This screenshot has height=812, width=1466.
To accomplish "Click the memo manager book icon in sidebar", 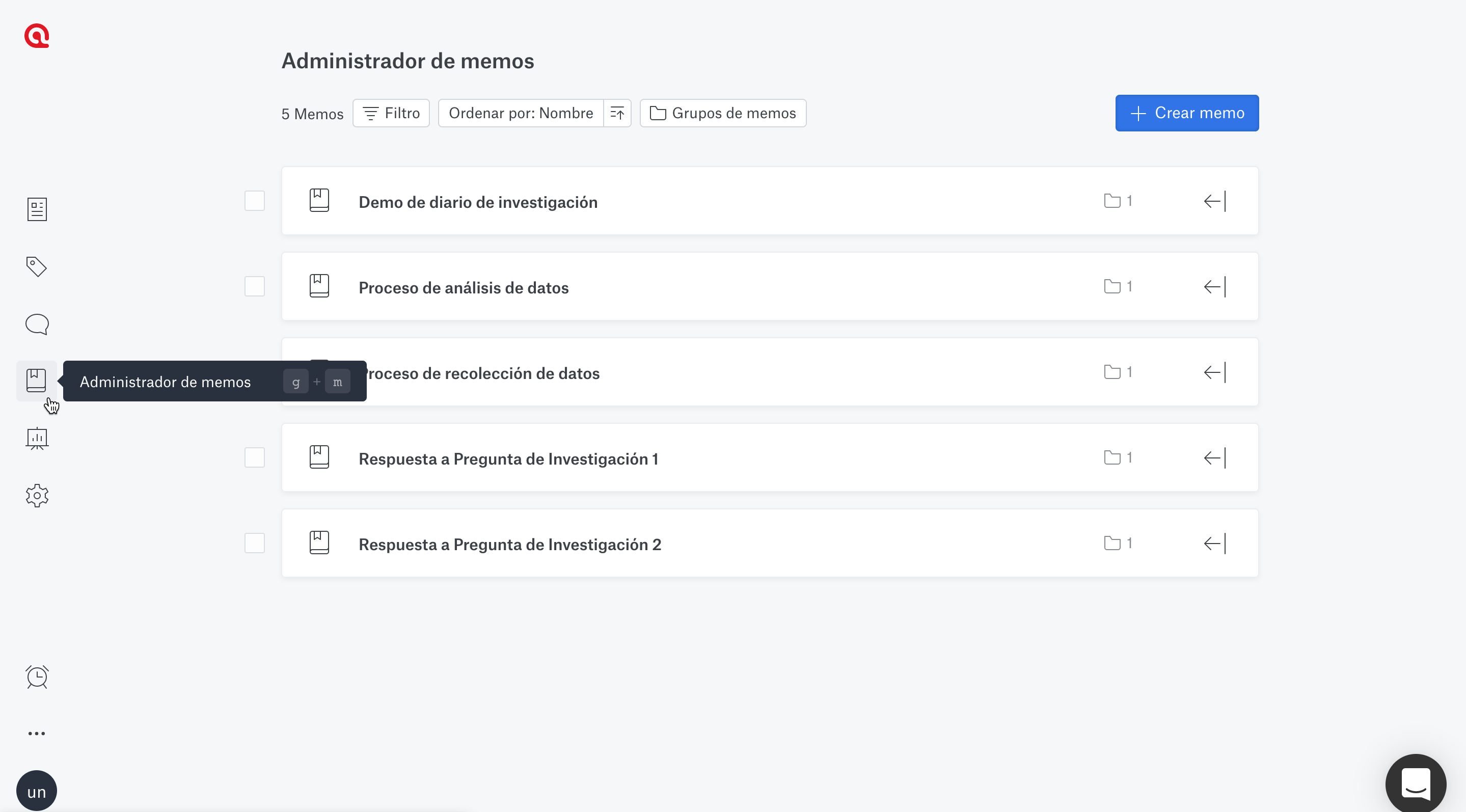I will click(36, 381).
